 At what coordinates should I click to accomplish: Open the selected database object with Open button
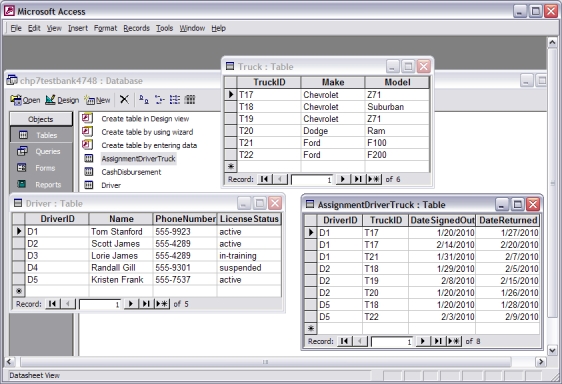25,100
